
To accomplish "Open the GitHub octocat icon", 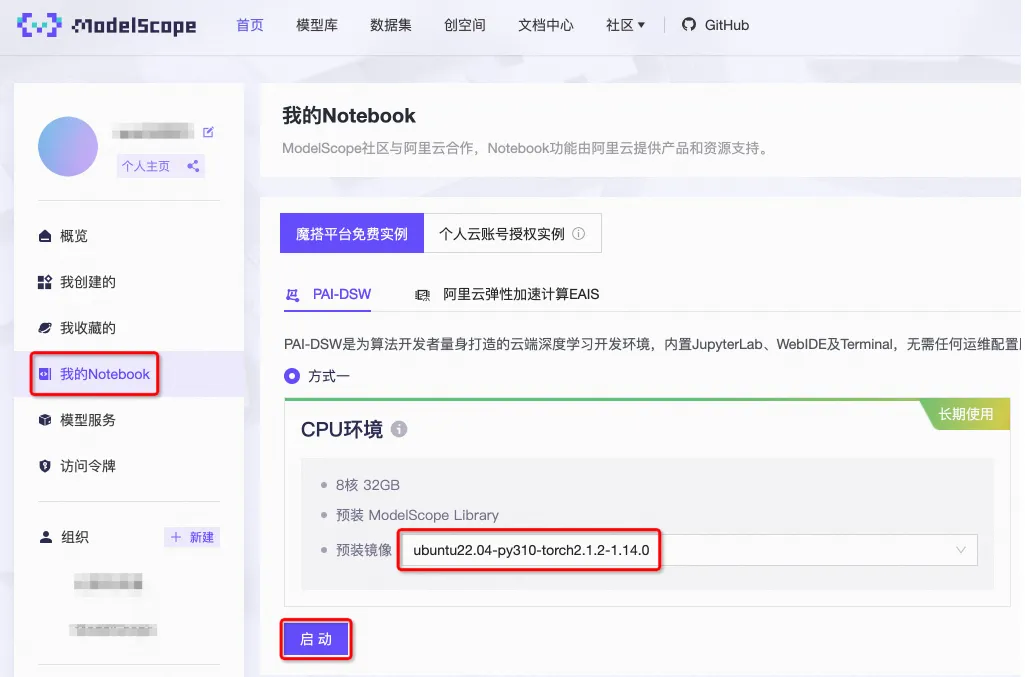I will 688,25.
